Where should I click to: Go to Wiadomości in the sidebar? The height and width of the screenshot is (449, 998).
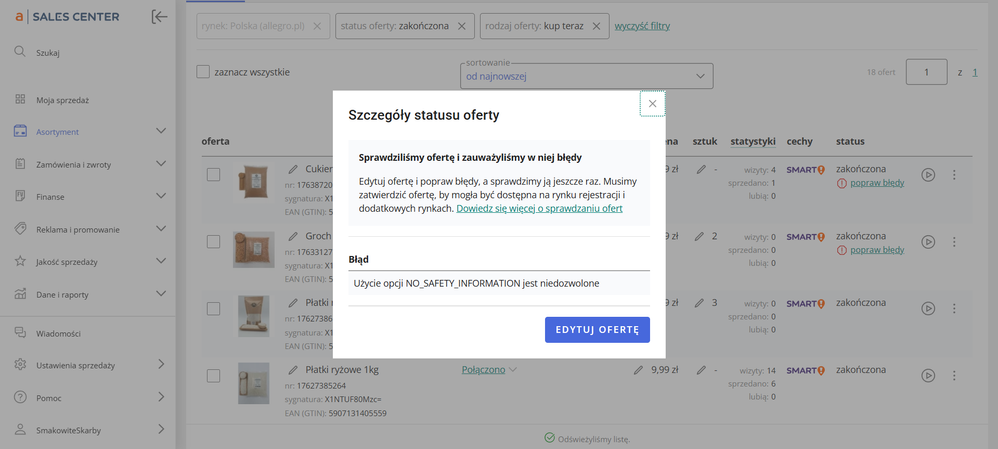[x=58, y=333]
